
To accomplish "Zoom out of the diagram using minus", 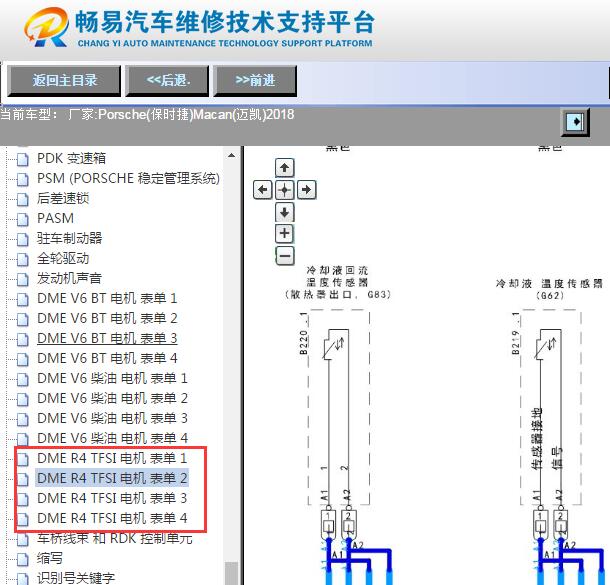I will point(284,256).
